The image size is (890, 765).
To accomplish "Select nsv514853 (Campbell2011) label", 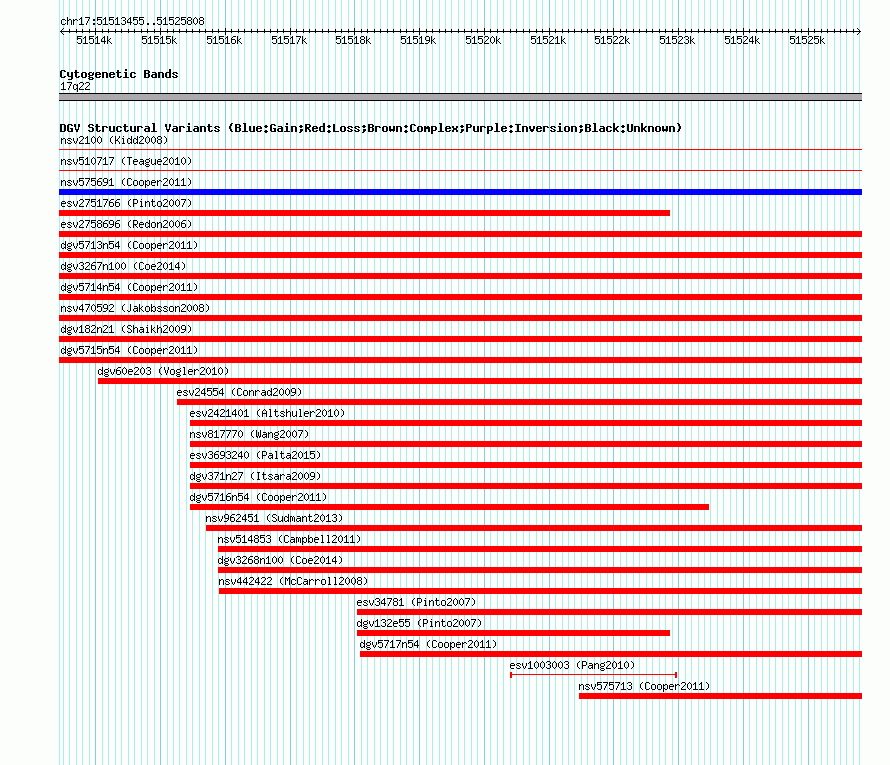I will point(289,539).
